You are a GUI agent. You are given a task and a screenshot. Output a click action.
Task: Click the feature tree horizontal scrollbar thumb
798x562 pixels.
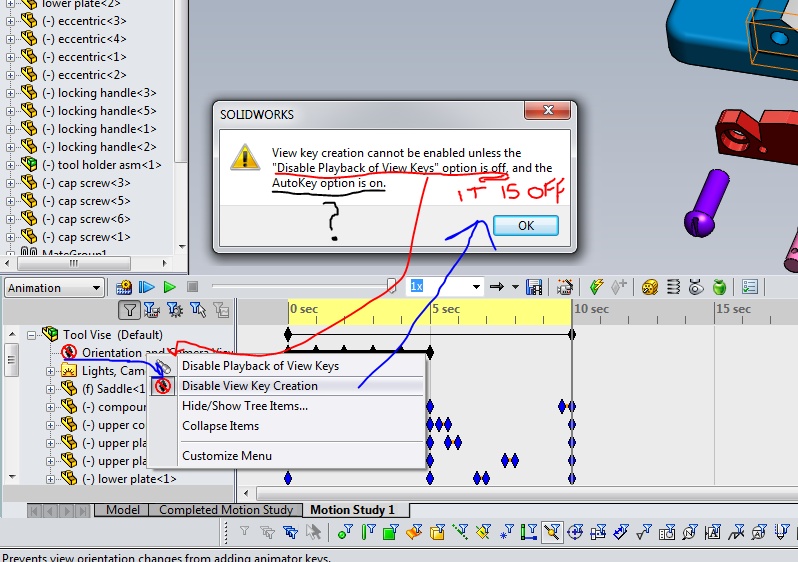(x=74, y=263)
